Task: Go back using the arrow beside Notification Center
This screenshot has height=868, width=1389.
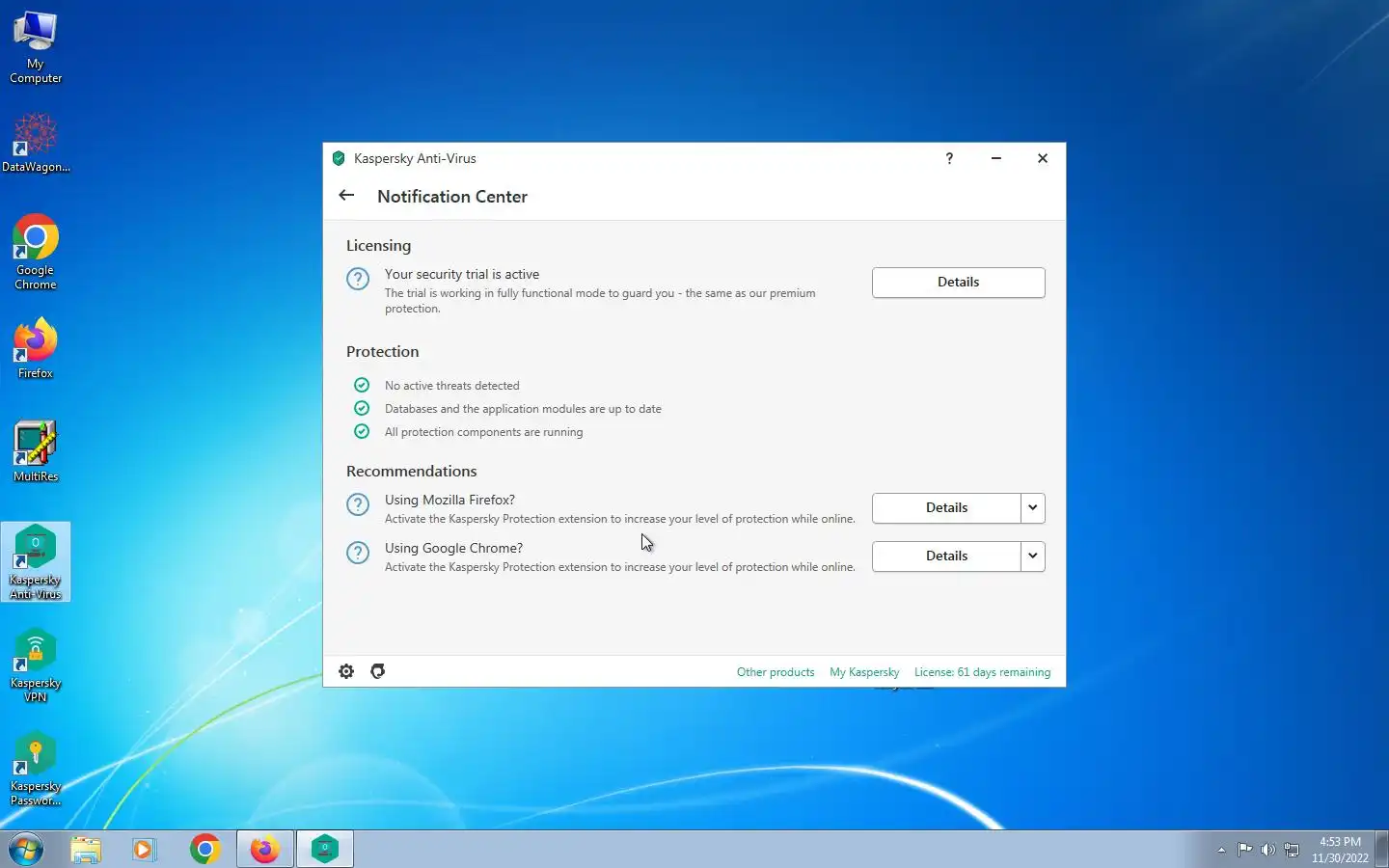Action: (x=346, y=196)
